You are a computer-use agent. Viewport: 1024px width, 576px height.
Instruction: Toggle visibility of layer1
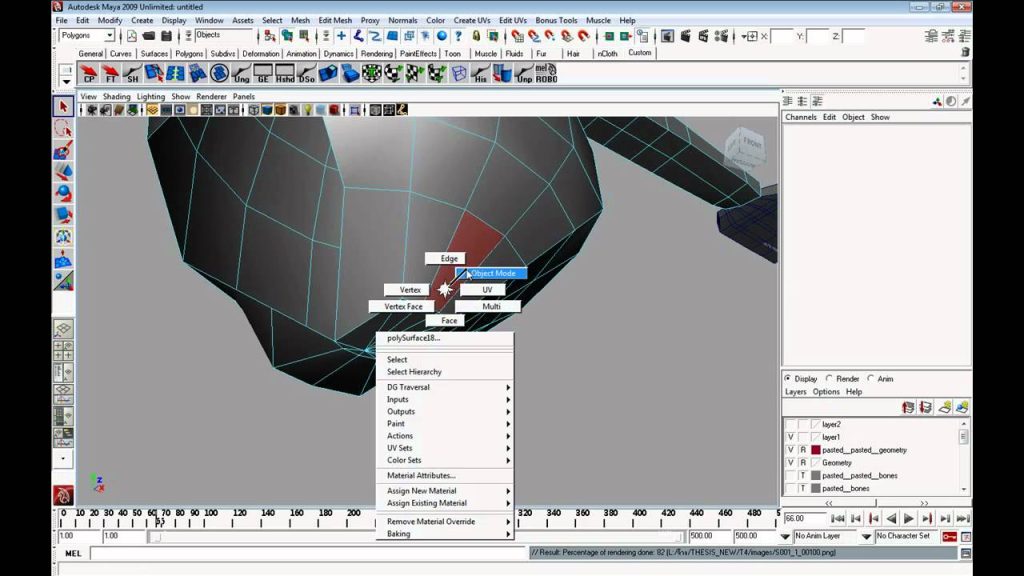[x=790, y=437]
